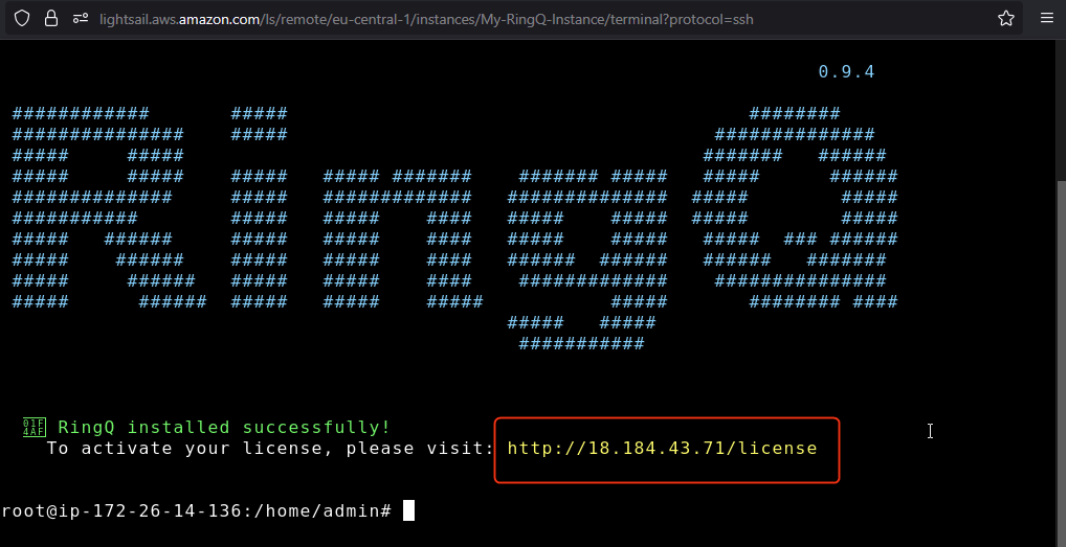Click the 0.9.4 version number

[846, 72]
